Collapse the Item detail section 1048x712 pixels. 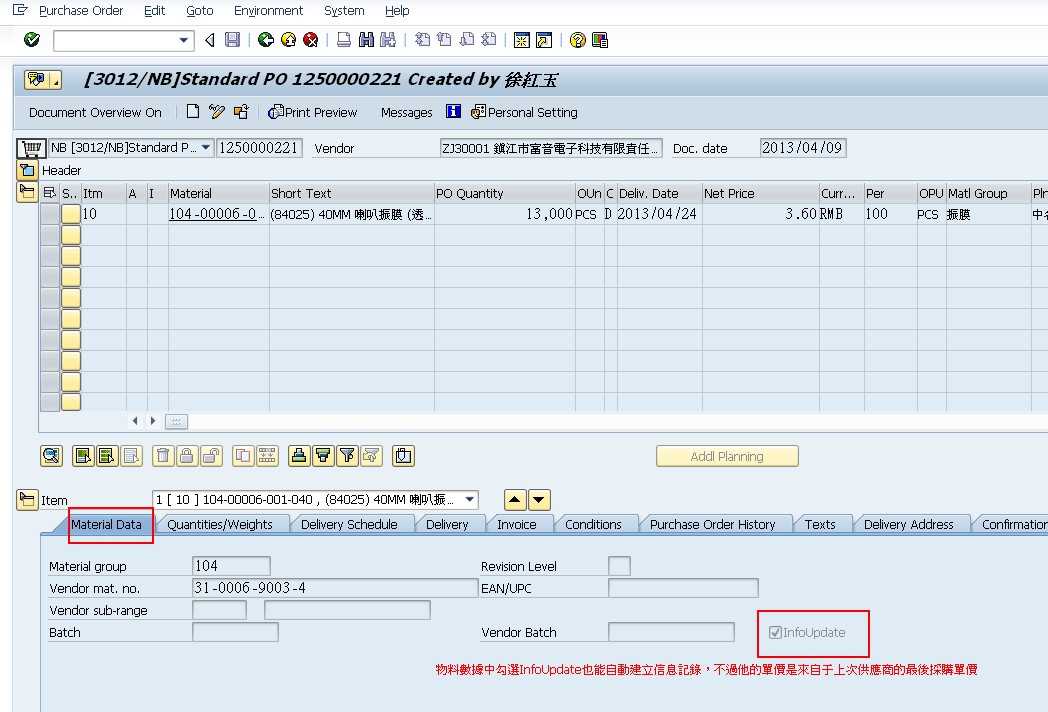click(27, 500)
